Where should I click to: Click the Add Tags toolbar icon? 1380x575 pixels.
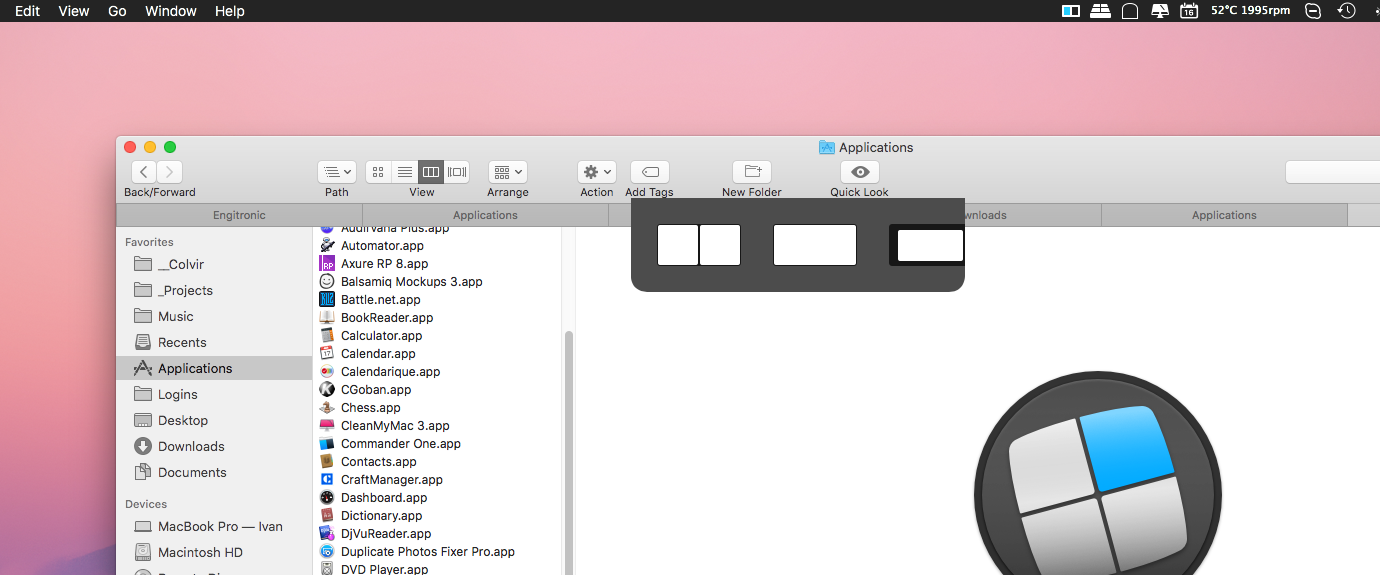pos(649,172)
